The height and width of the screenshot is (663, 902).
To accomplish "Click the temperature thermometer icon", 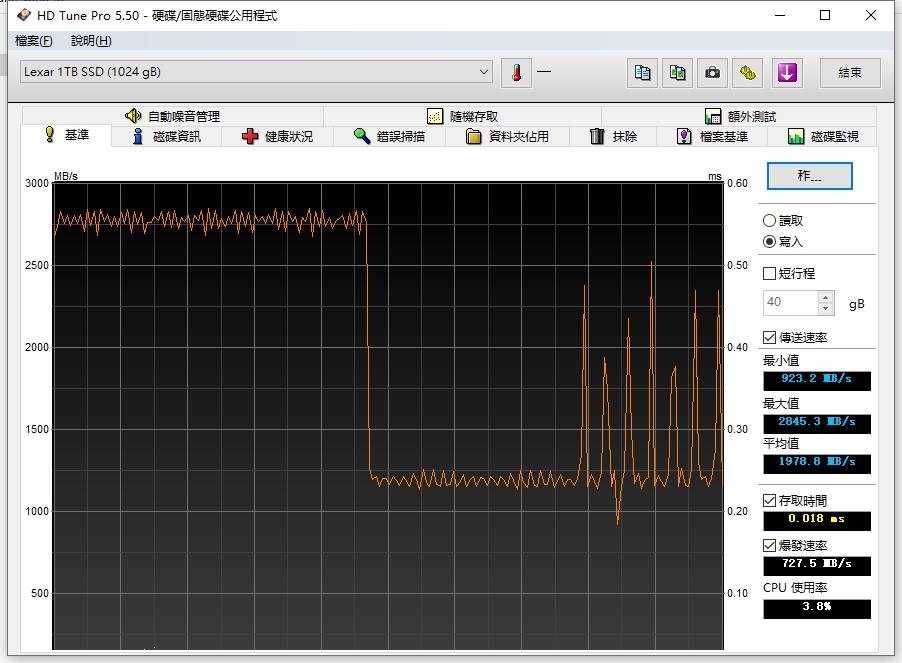I will (516, 72).
